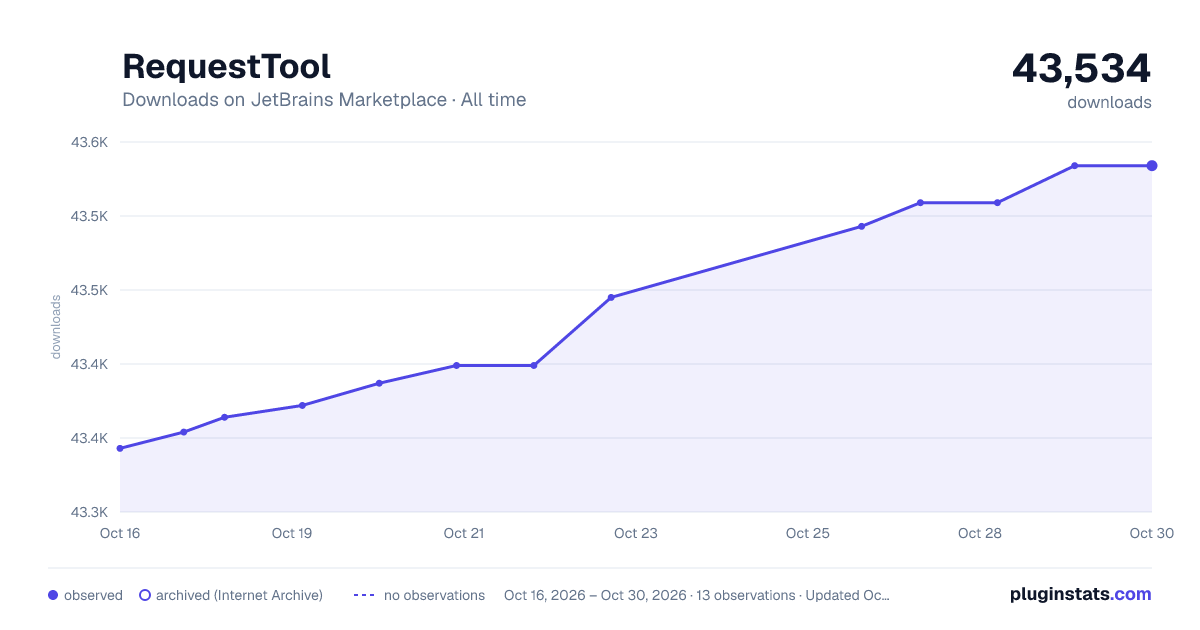Viewport: 1200px width, 630px height.
Task: Click the Oct 21 x-axis label
Action: (464, 533)
